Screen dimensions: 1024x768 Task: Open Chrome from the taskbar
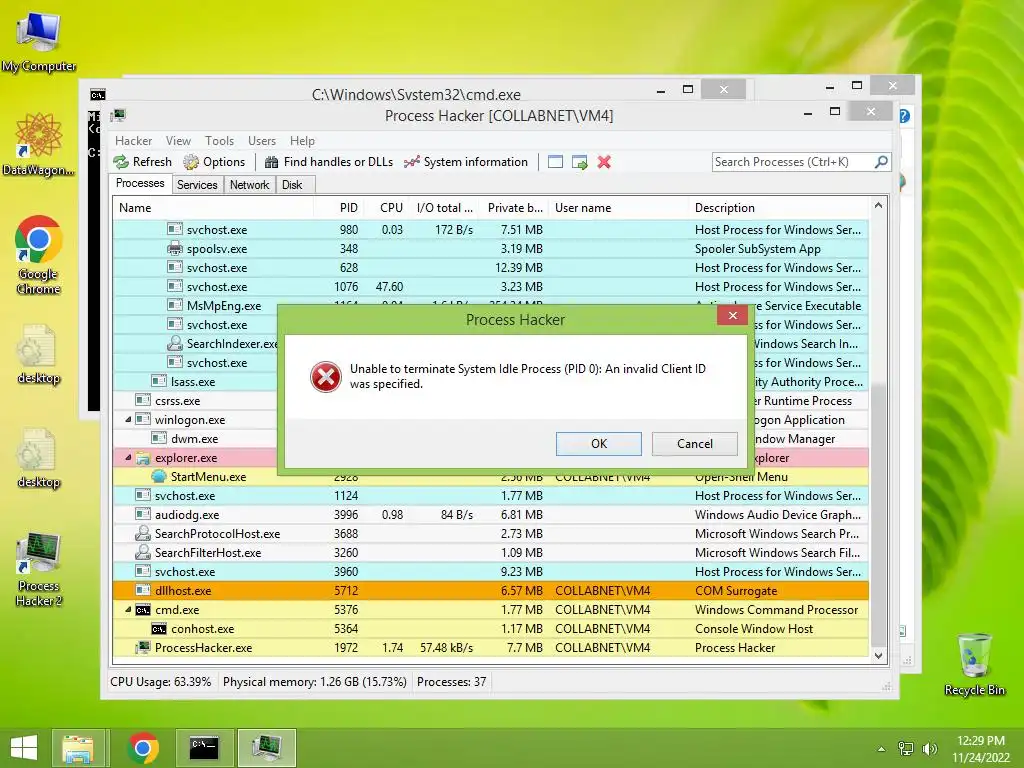click(143, 748)
